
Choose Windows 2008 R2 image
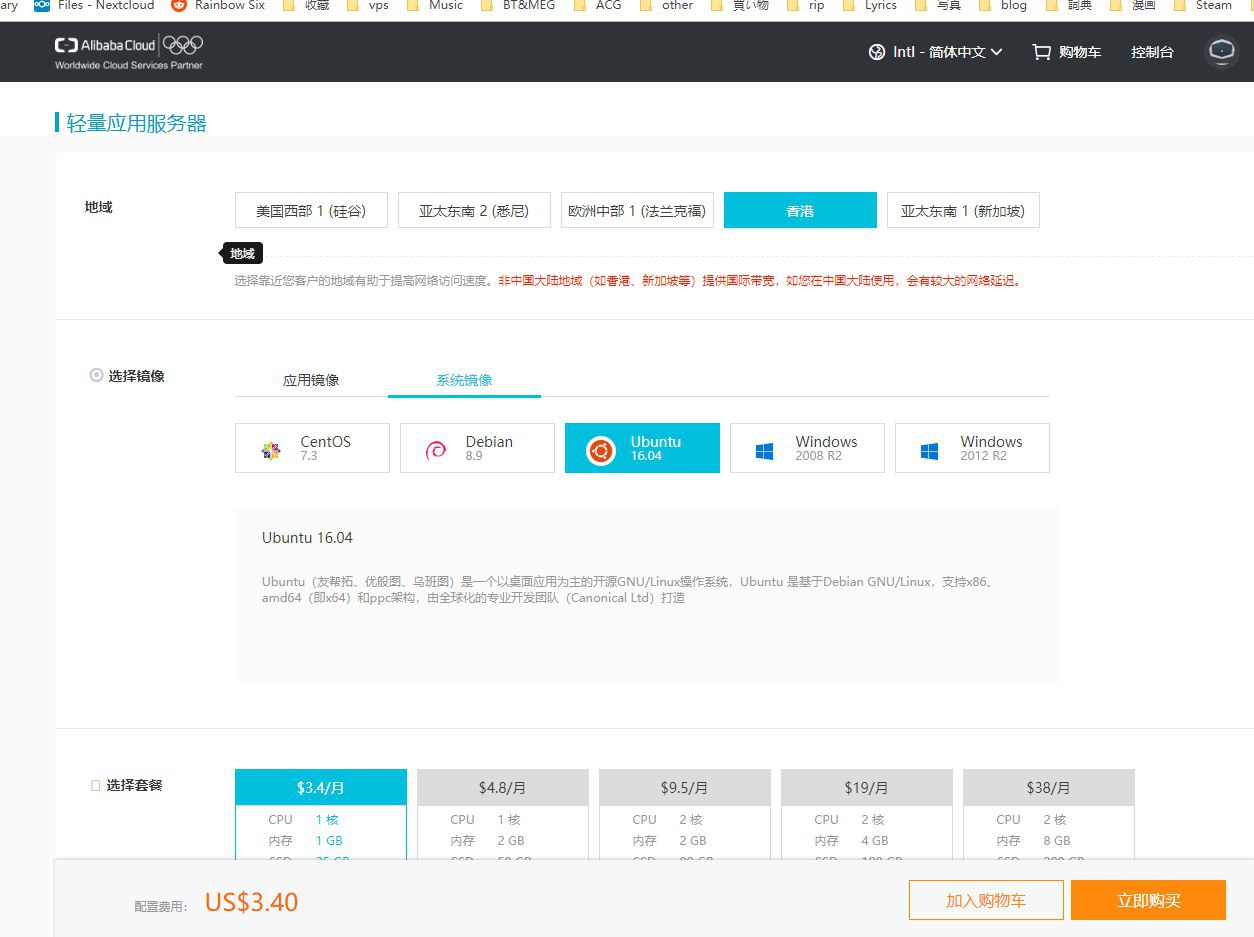(807, 448)
